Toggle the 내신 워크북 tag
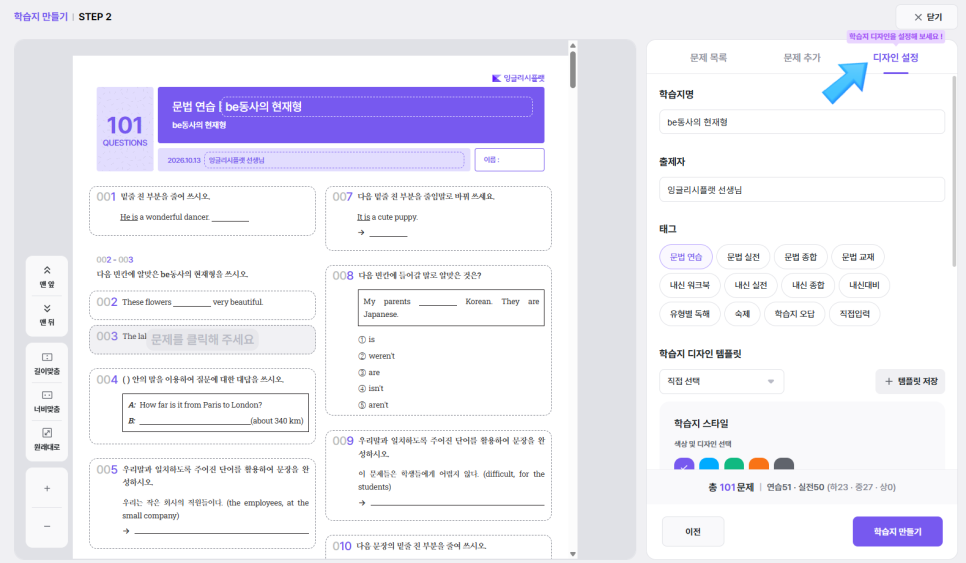The width and height of the screenshot is (966, 563). tap(689, 285)
